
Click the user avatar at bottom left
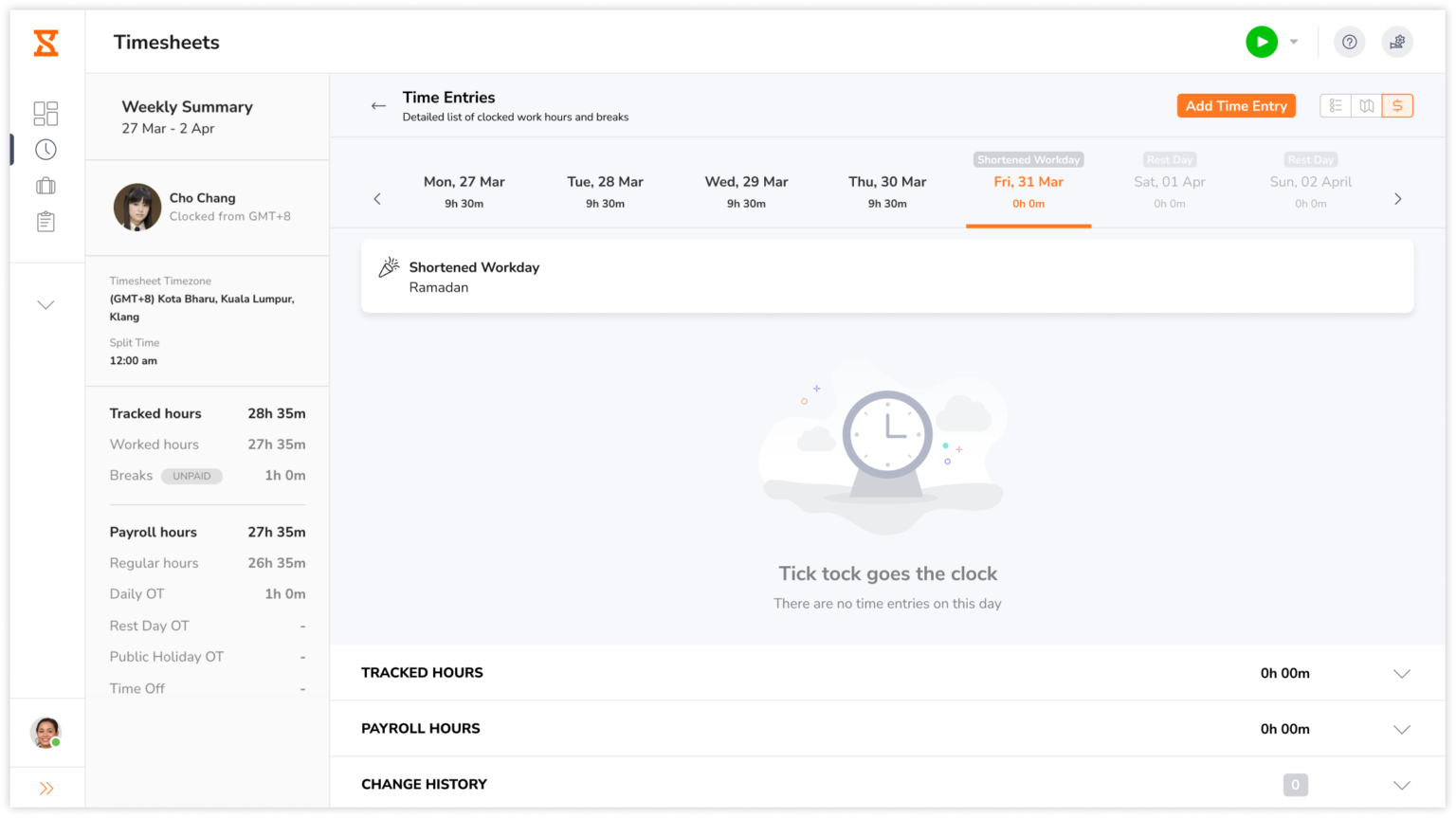coord(45,733)
